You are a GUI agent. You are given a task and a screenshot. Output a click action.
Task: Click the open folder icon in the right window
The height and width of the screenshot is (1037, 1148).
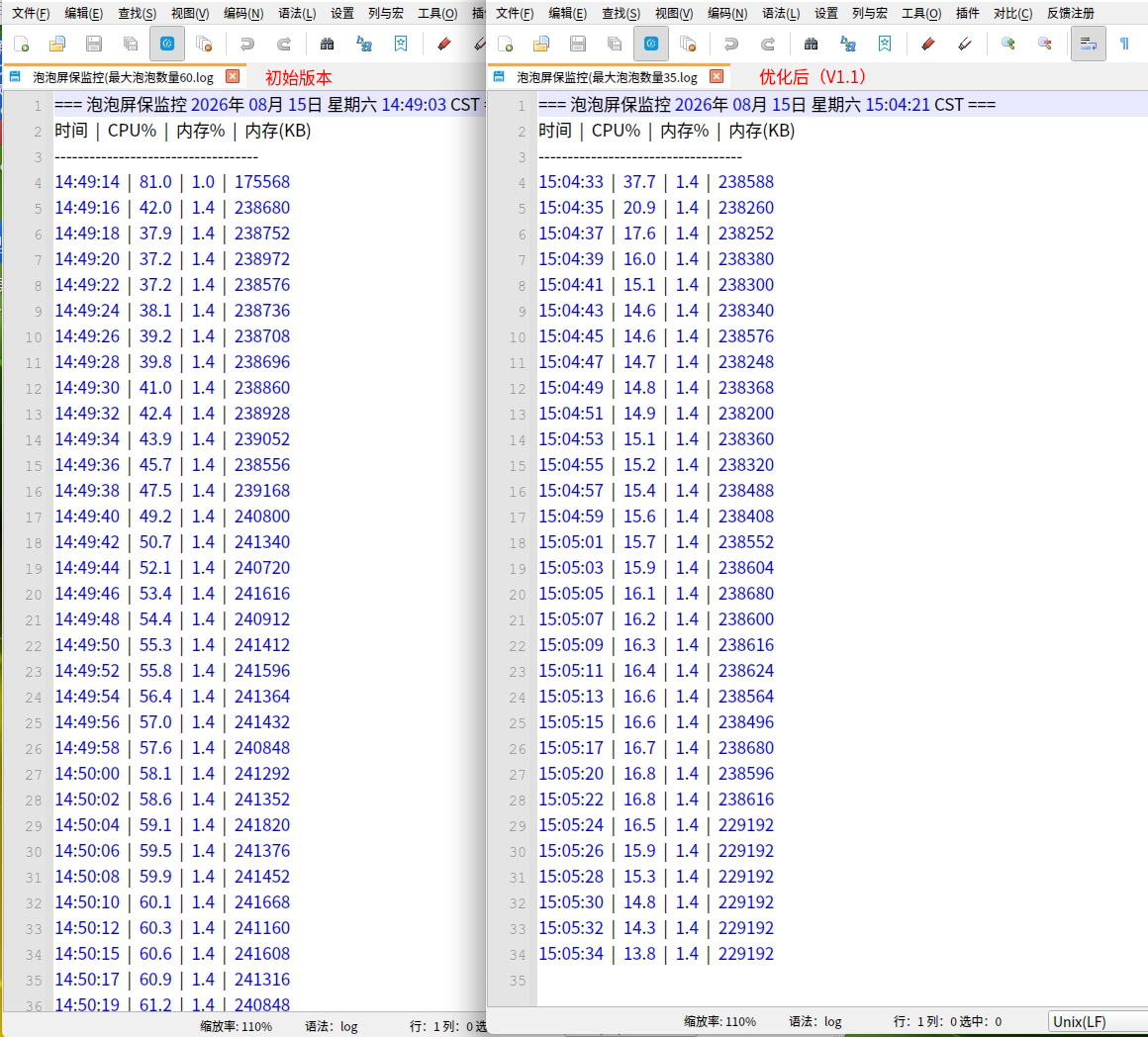(x=541, y=44)
